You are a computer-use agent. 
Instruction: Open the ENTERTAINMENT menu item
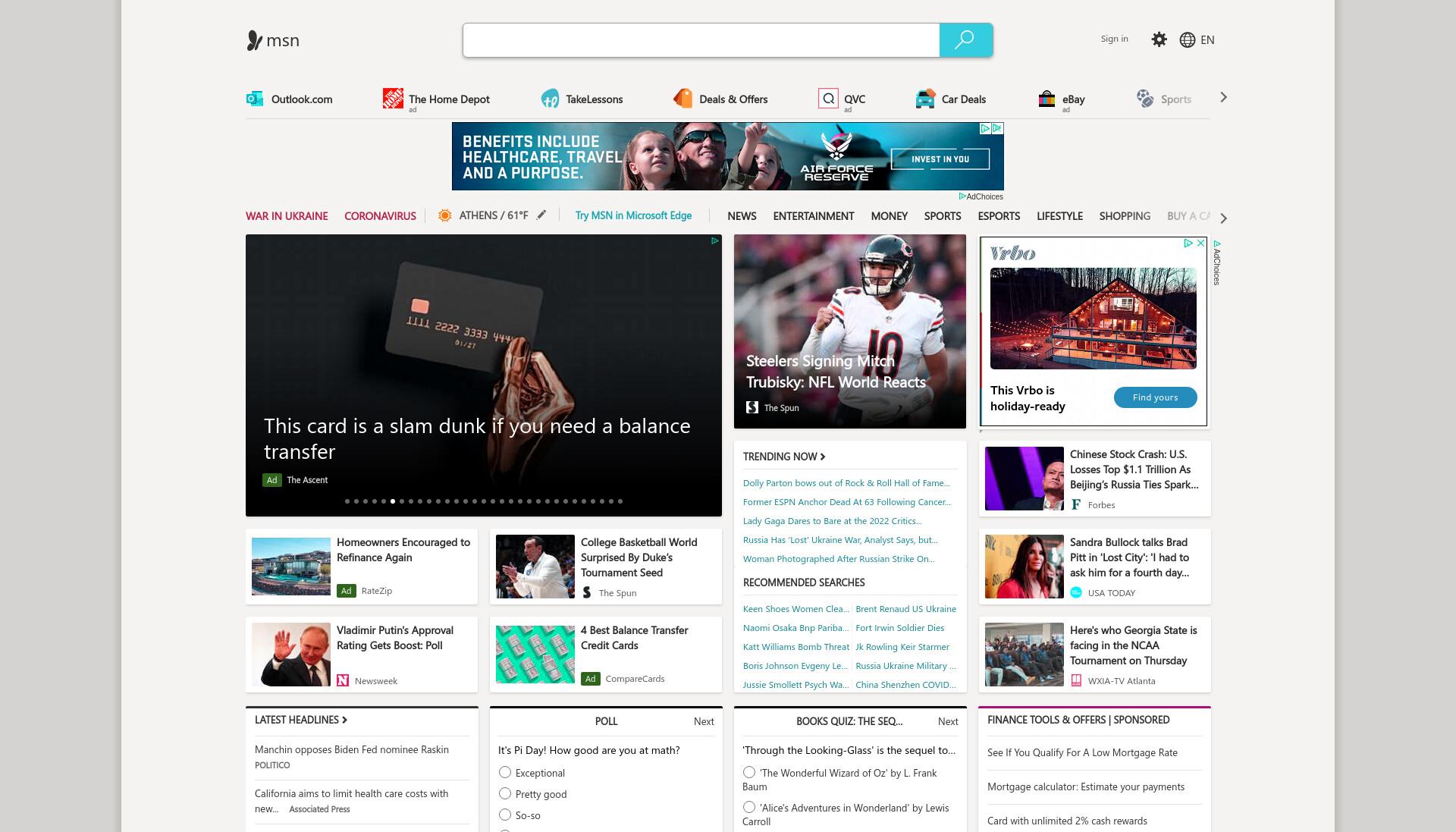pyautogui.click(x=814, y=216)
